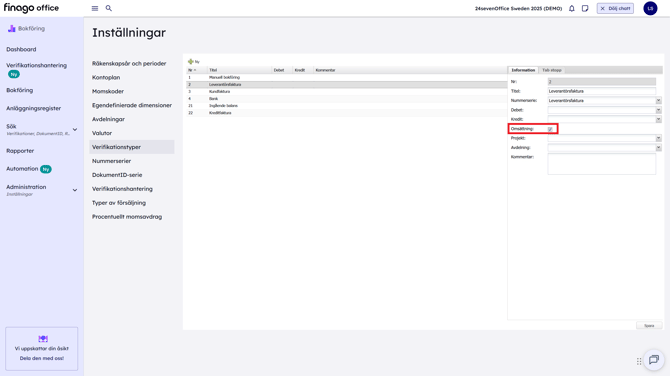This screenshot has width=670, height=376.
Task: Open Anläggningsregister in sidebar
Action: 33,108
